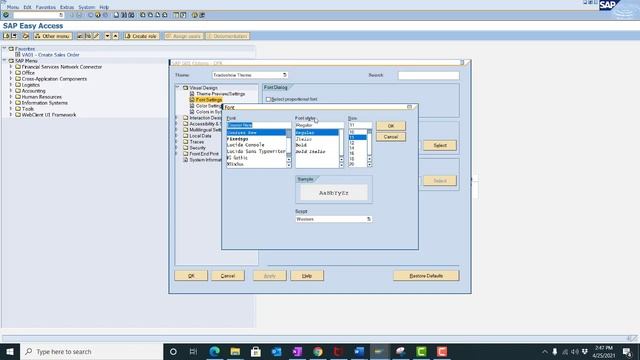The height and width of the screenshot is (360, 640).
Task: Open the Menu menu in menu bar
Action: point(13,7)
